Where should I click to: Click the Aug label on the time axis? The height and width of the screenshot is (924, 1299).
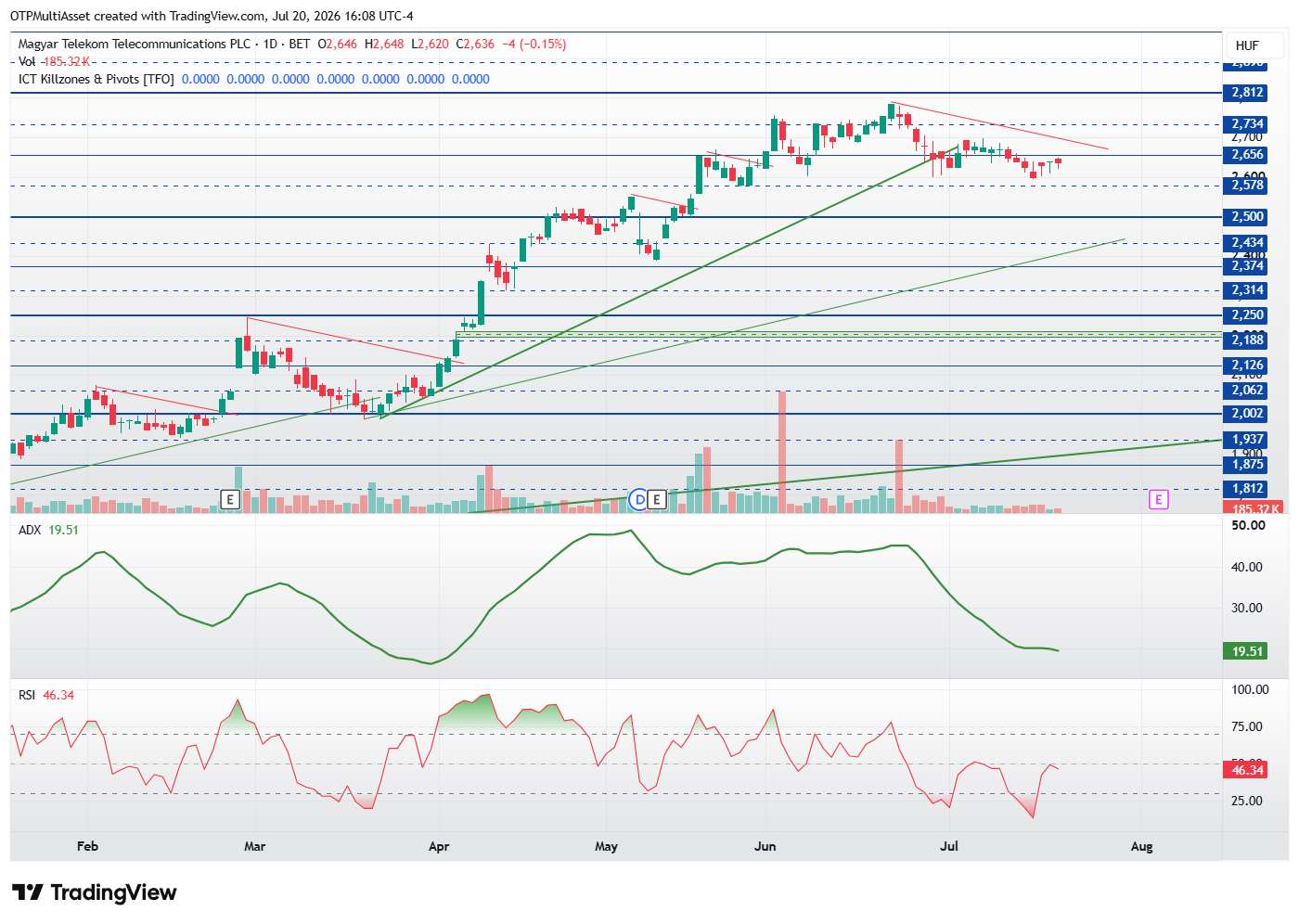click(1142, 846)
